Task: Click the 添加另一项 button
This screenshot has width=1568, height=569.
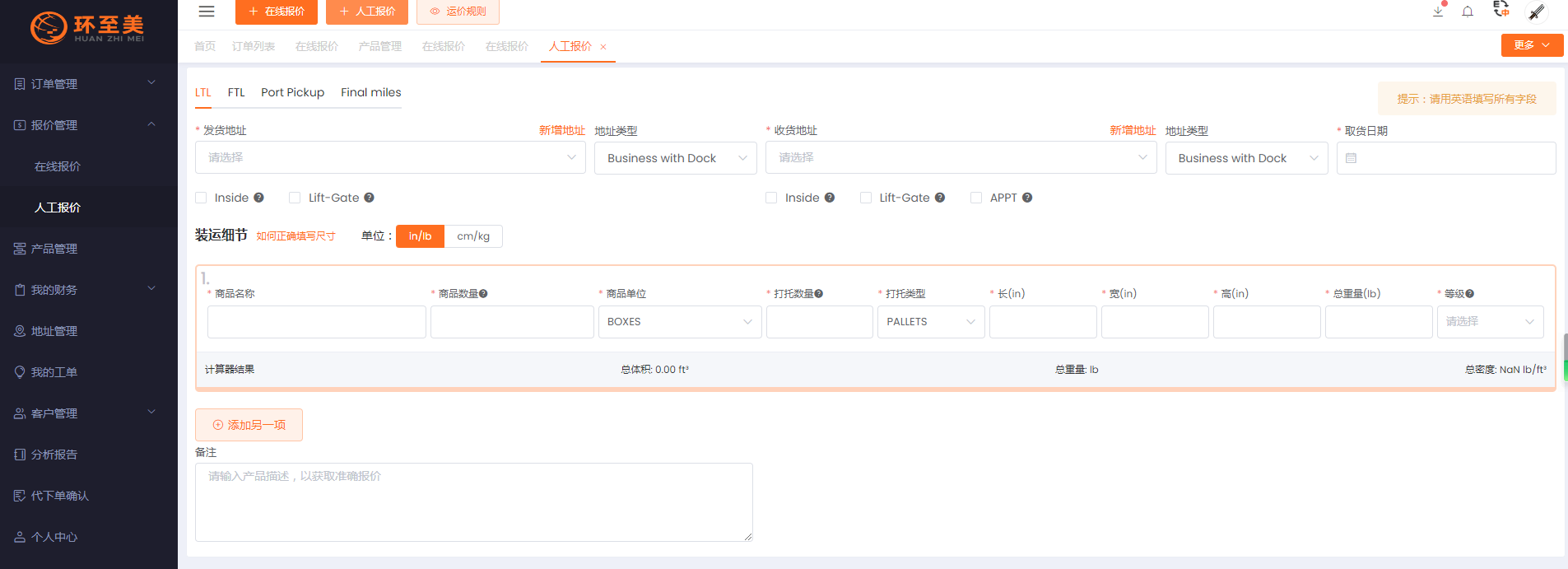Action: (x=249, y=425)
